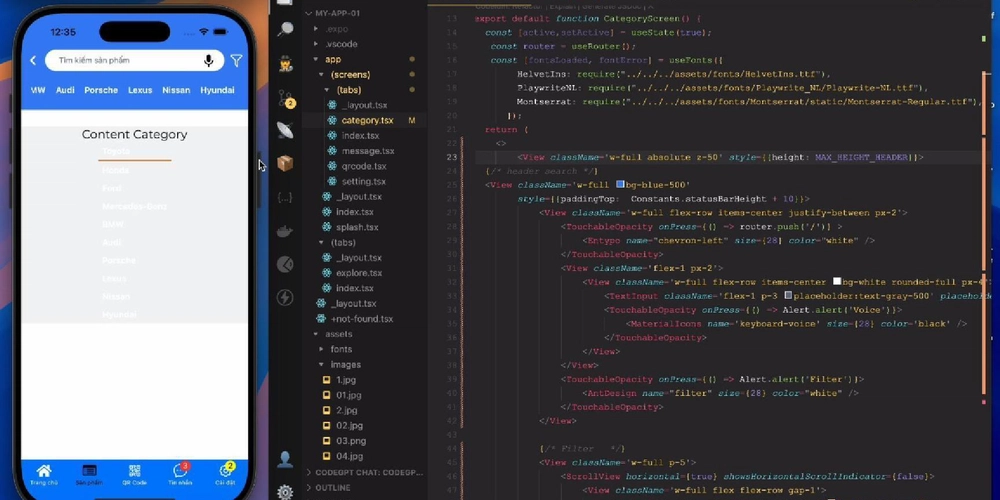Screen dimensions: 1000x500
Task: Open the Docker whale view
Action: tap(285, 231)
